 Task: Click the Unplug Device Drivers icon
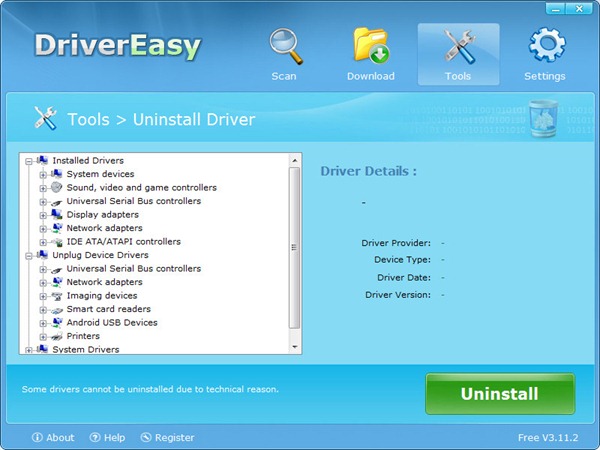(x=42, y=254)
